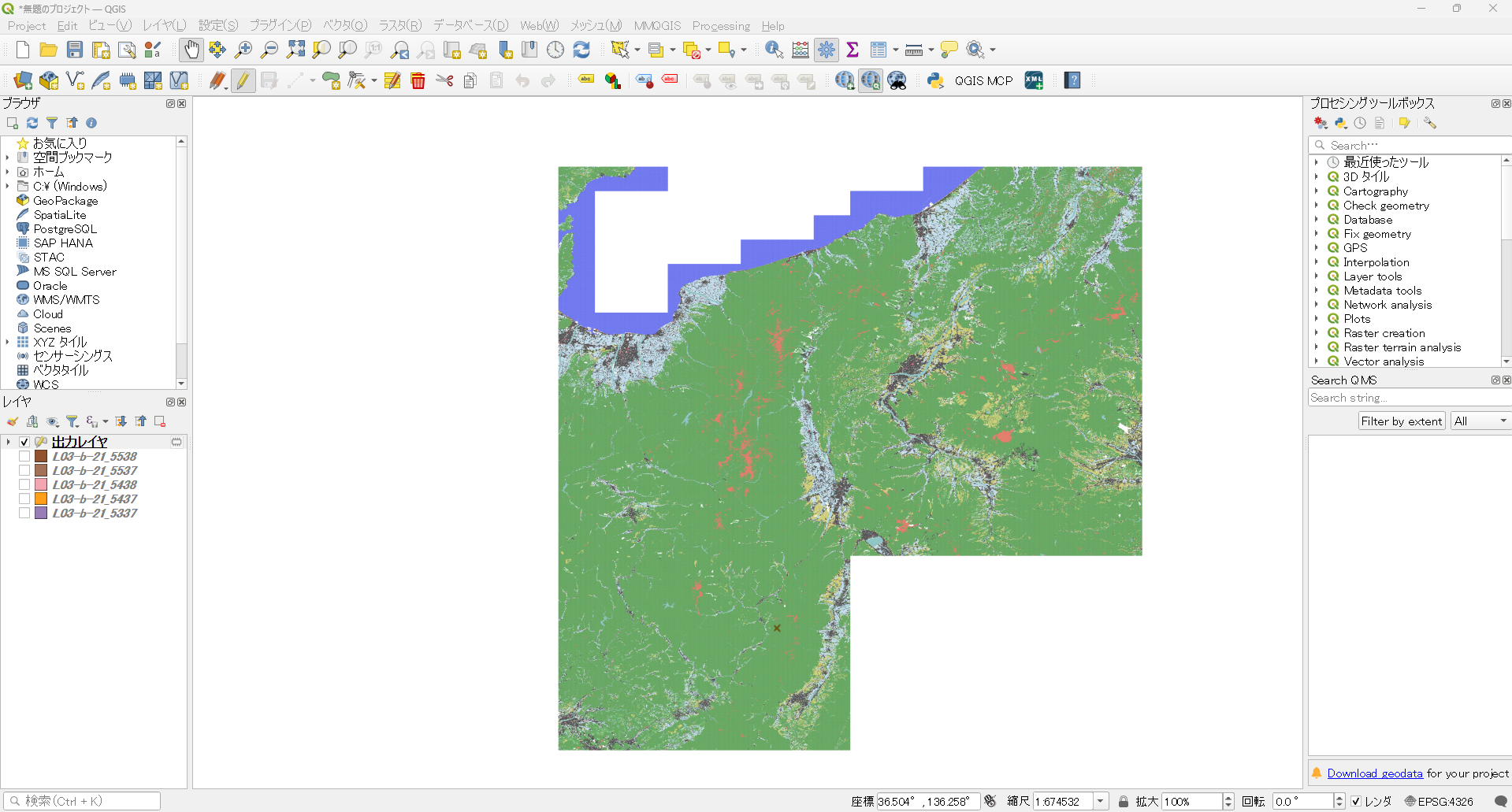1512x812 pixels.
Task: Open the ラスタ(R) menu
Action: point(400,26)
